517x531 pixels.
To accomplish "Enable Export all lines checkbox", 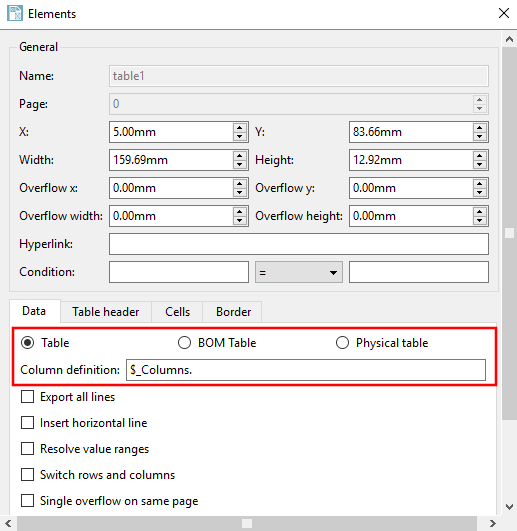I will [27, 397].
